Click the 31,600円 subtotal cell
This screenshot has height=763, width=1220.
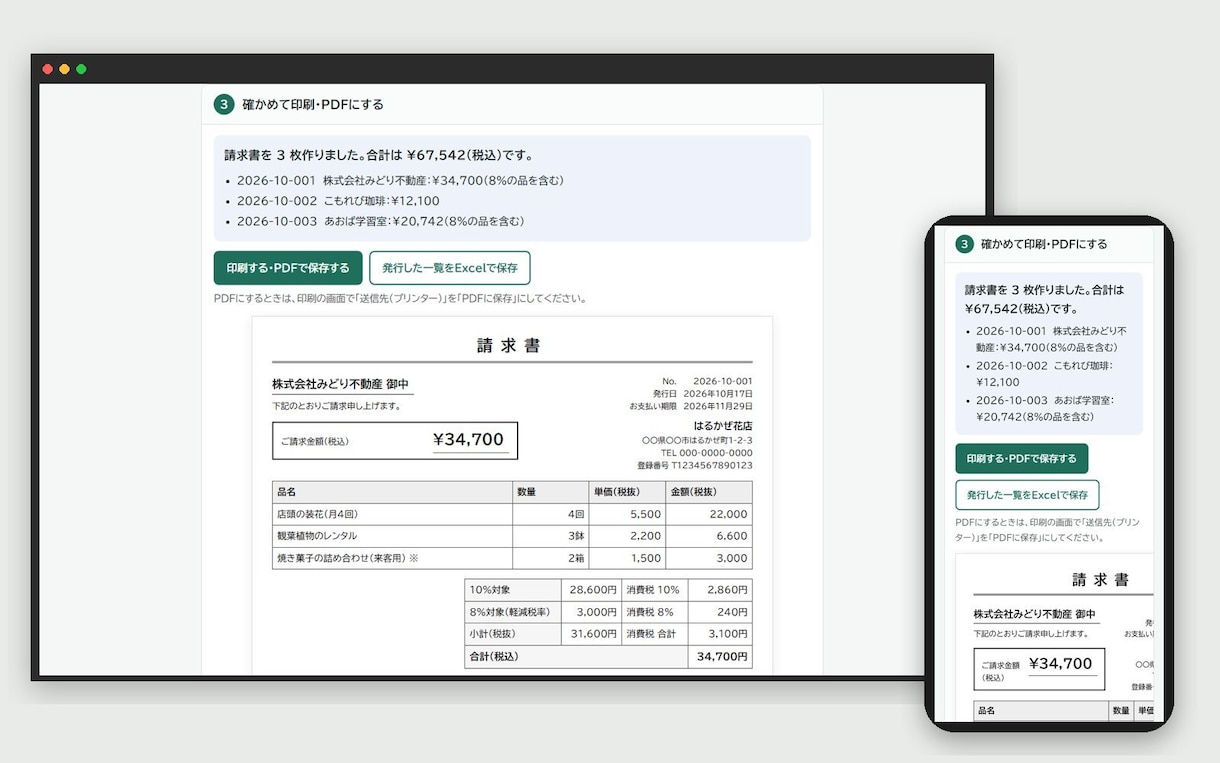(x=591, y=634)
